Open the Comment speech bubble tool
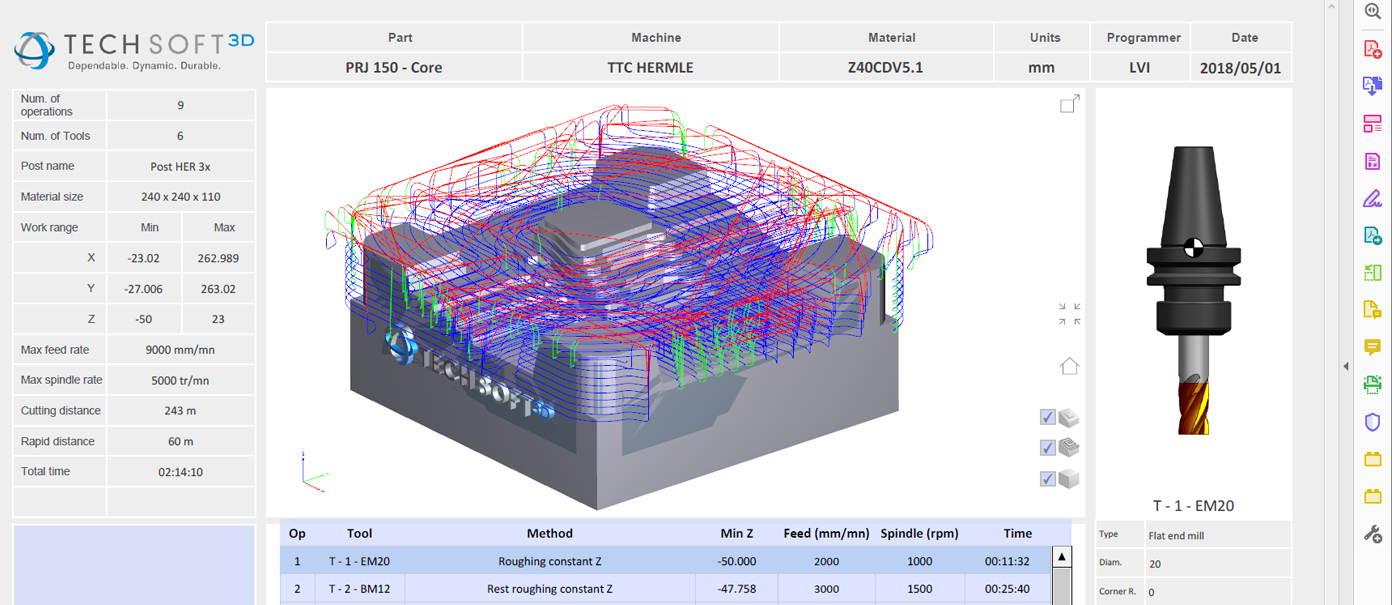The width and height of the screenshot is (1400, 605). [x=1373, y=347]
